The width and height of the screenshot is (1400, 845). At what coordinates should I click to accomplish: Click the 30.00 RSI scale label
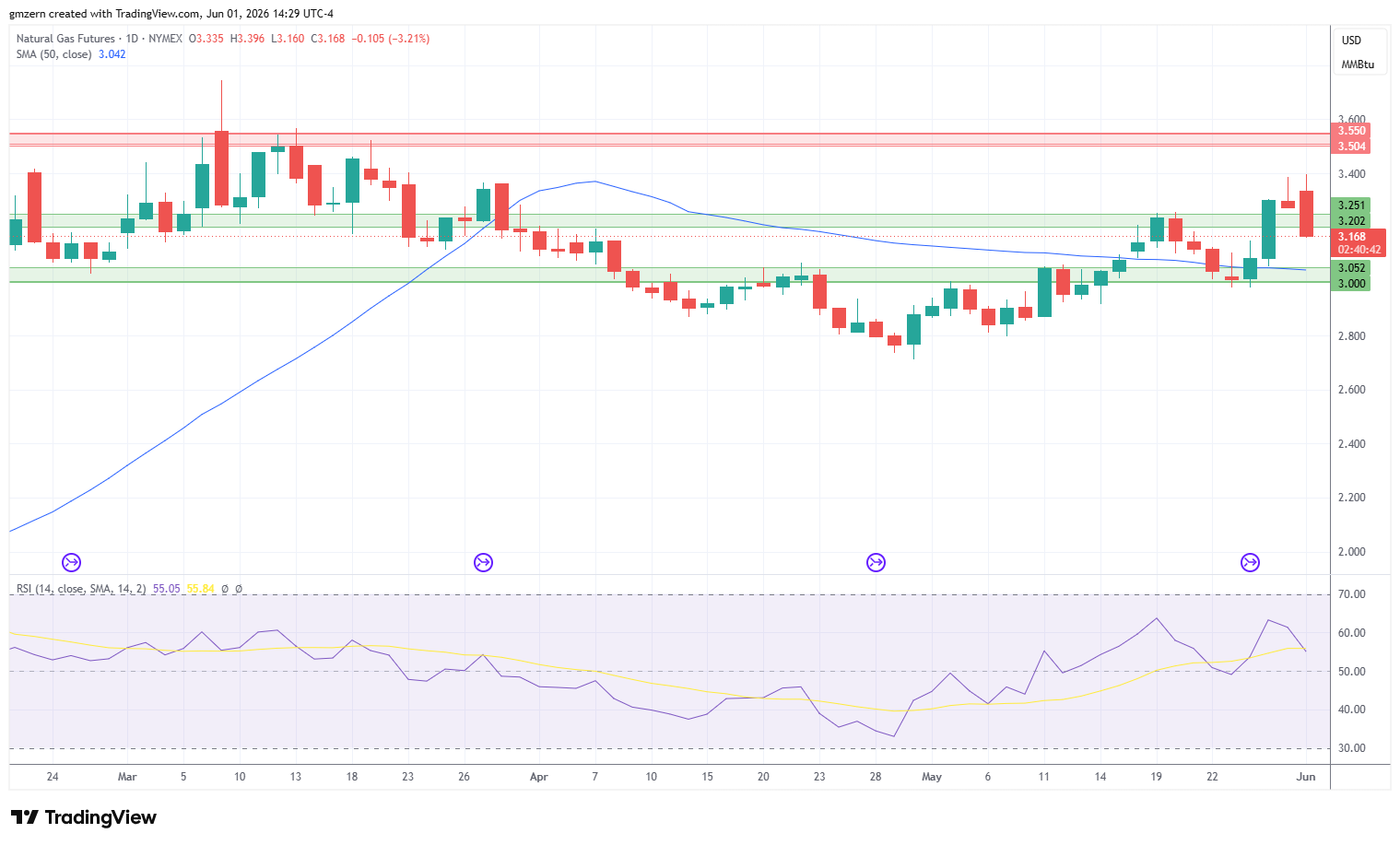coord(1352,748)
